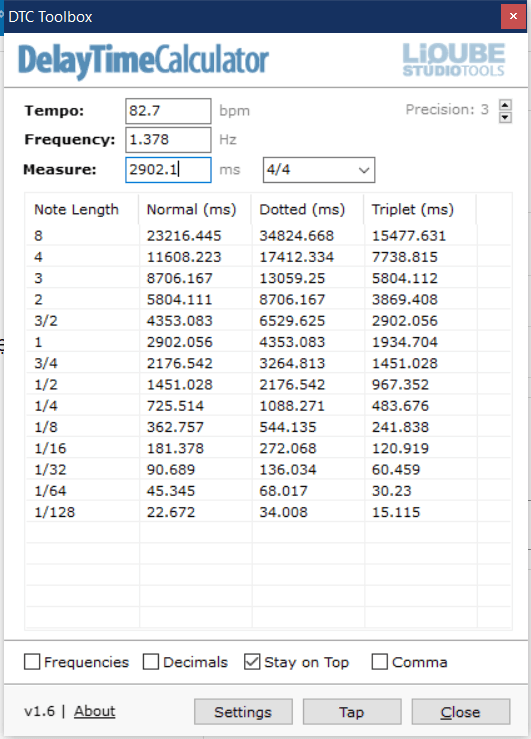Select the normal value 23216.445
Viewport: 531px width, 739px height.
(x=184, y=236)
